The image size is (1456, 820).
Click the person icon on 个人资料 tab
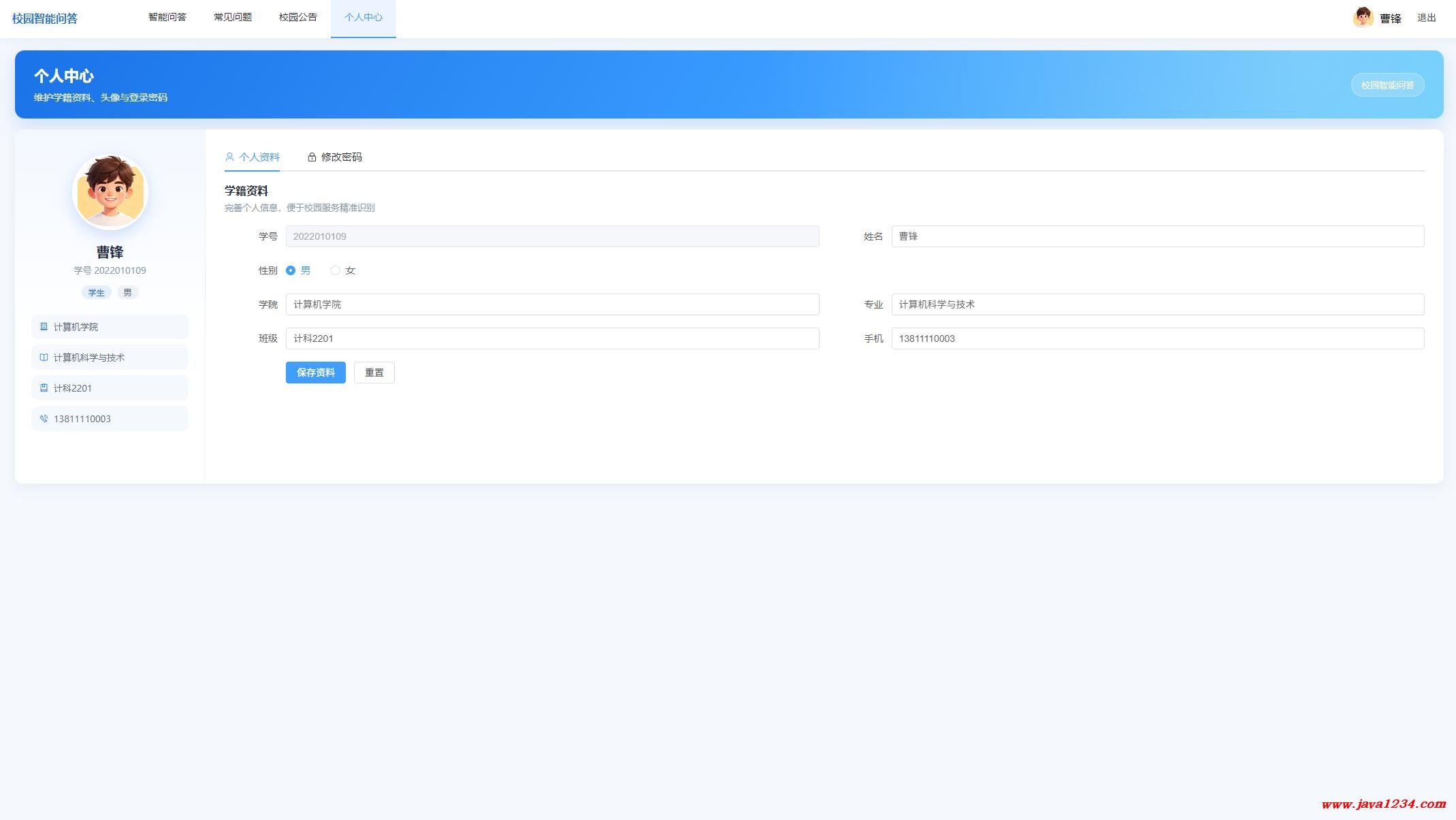point(229,157)
